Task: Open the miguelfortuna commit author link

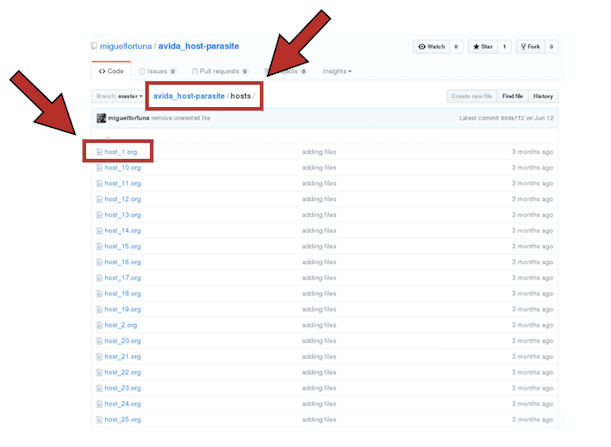Action: [x=129, y=118]
